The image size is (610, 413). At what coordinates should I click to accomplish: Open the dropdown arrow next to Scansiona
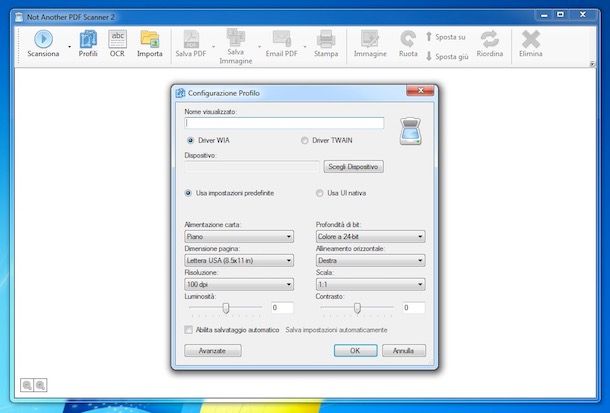(70, 47)
